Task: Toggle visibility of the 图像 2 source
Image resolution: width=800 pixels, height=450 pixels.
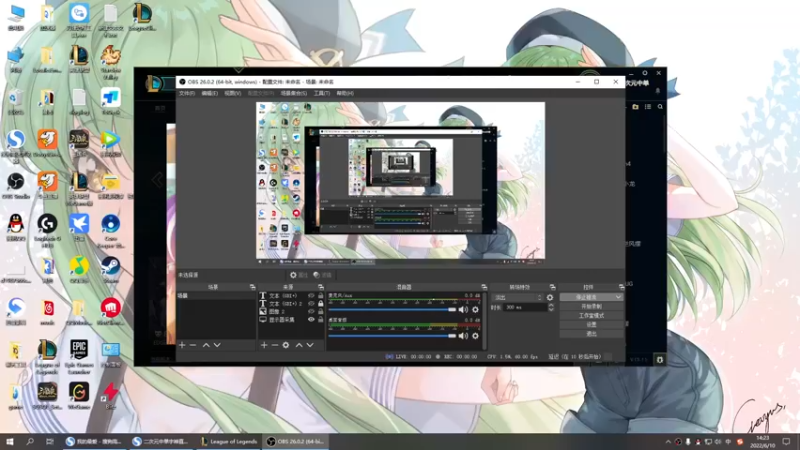Action: pos(311,311)
